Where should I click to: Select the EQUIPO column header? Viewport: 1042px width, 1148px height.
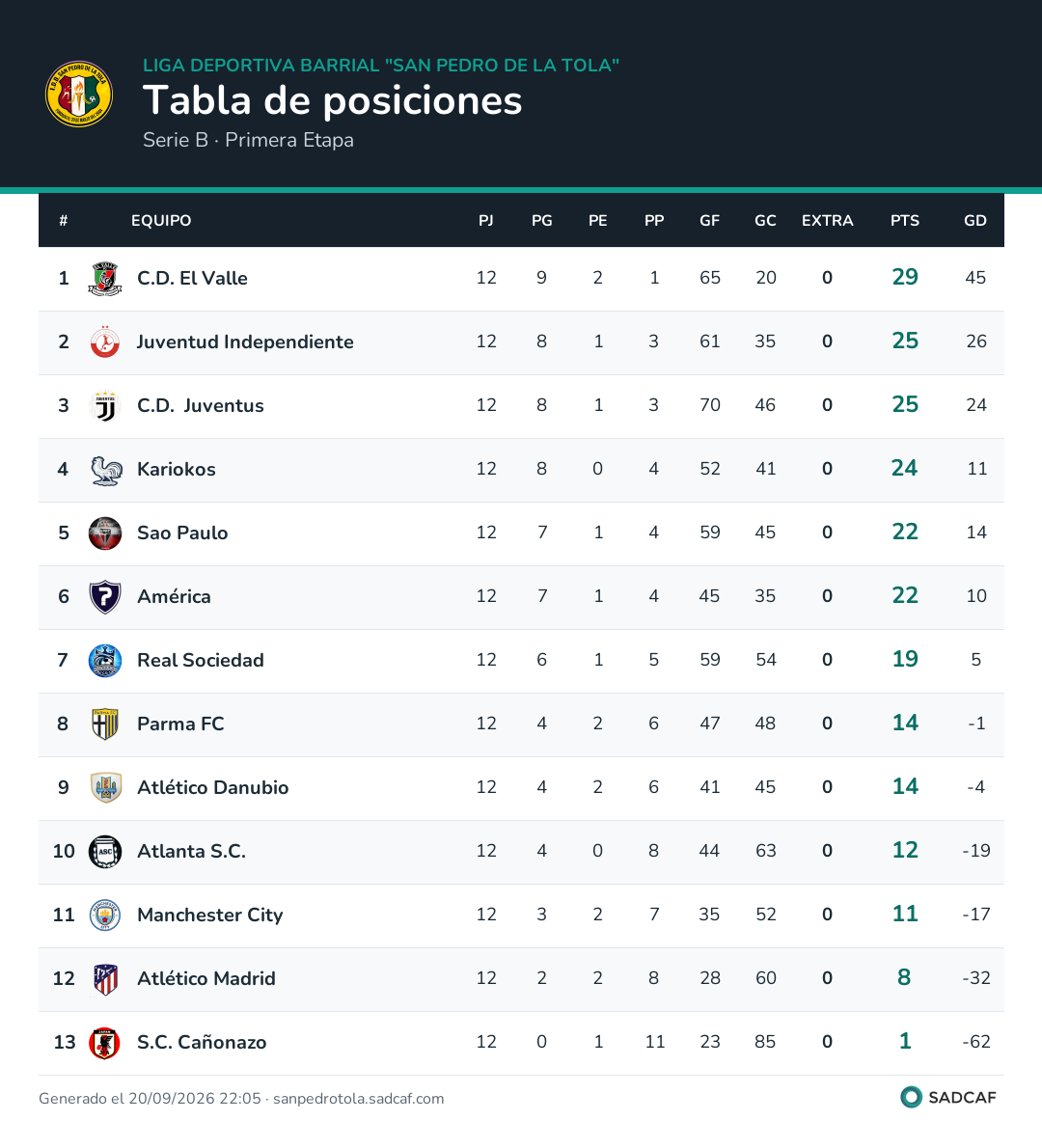tap(161, 220)
